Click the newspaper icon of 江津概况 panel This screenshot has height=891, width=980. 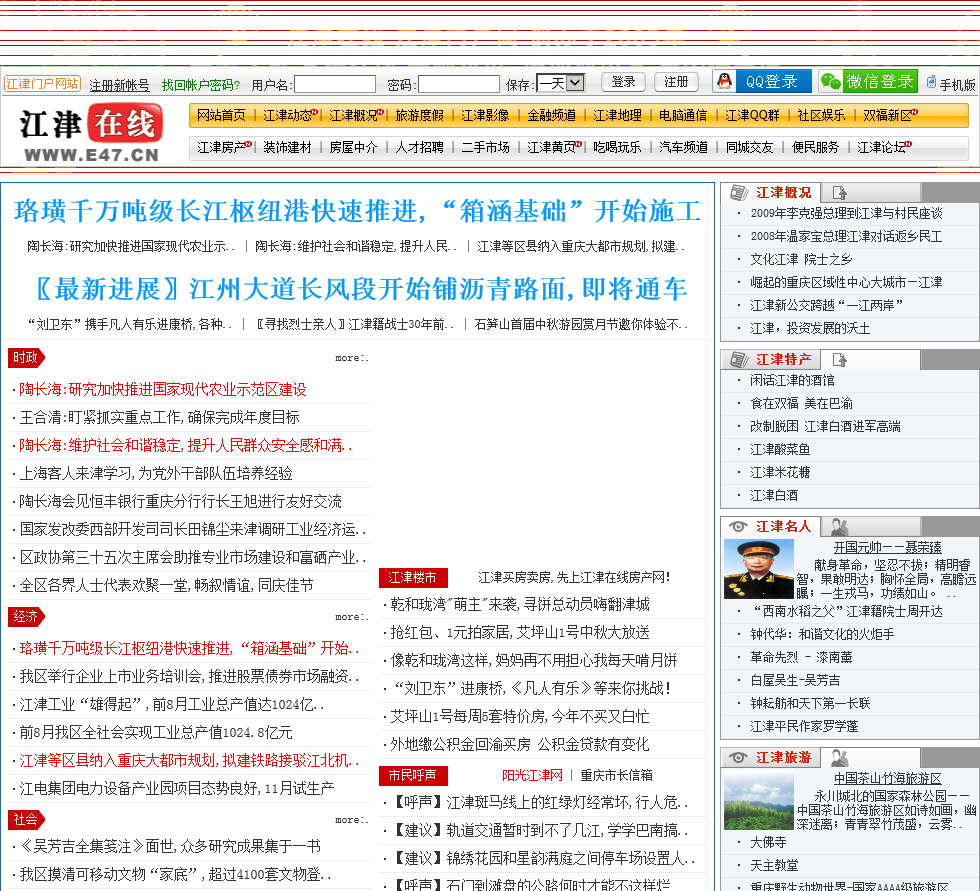click(x=739, y=192)
